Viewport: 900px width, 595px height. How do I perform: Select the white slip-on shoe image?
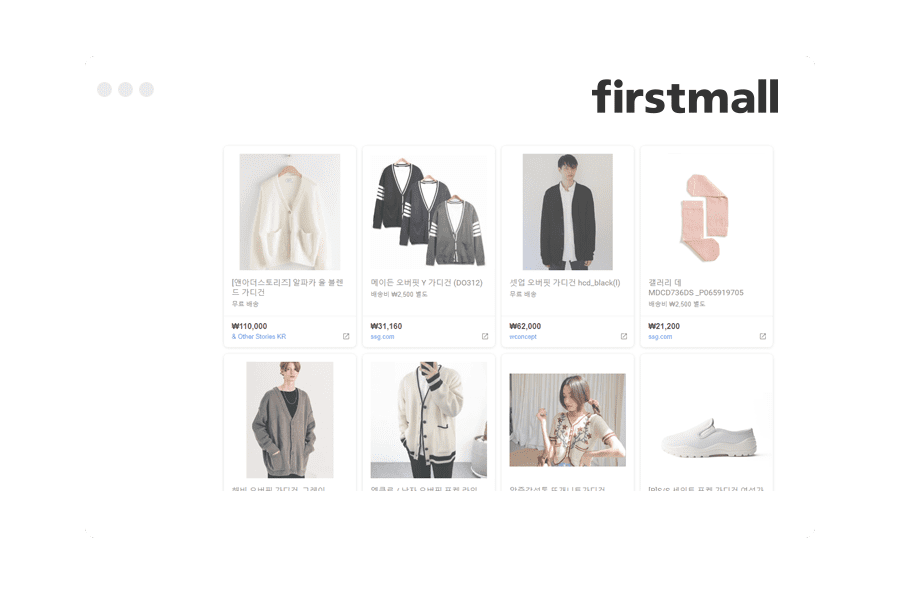pos(709,438)
